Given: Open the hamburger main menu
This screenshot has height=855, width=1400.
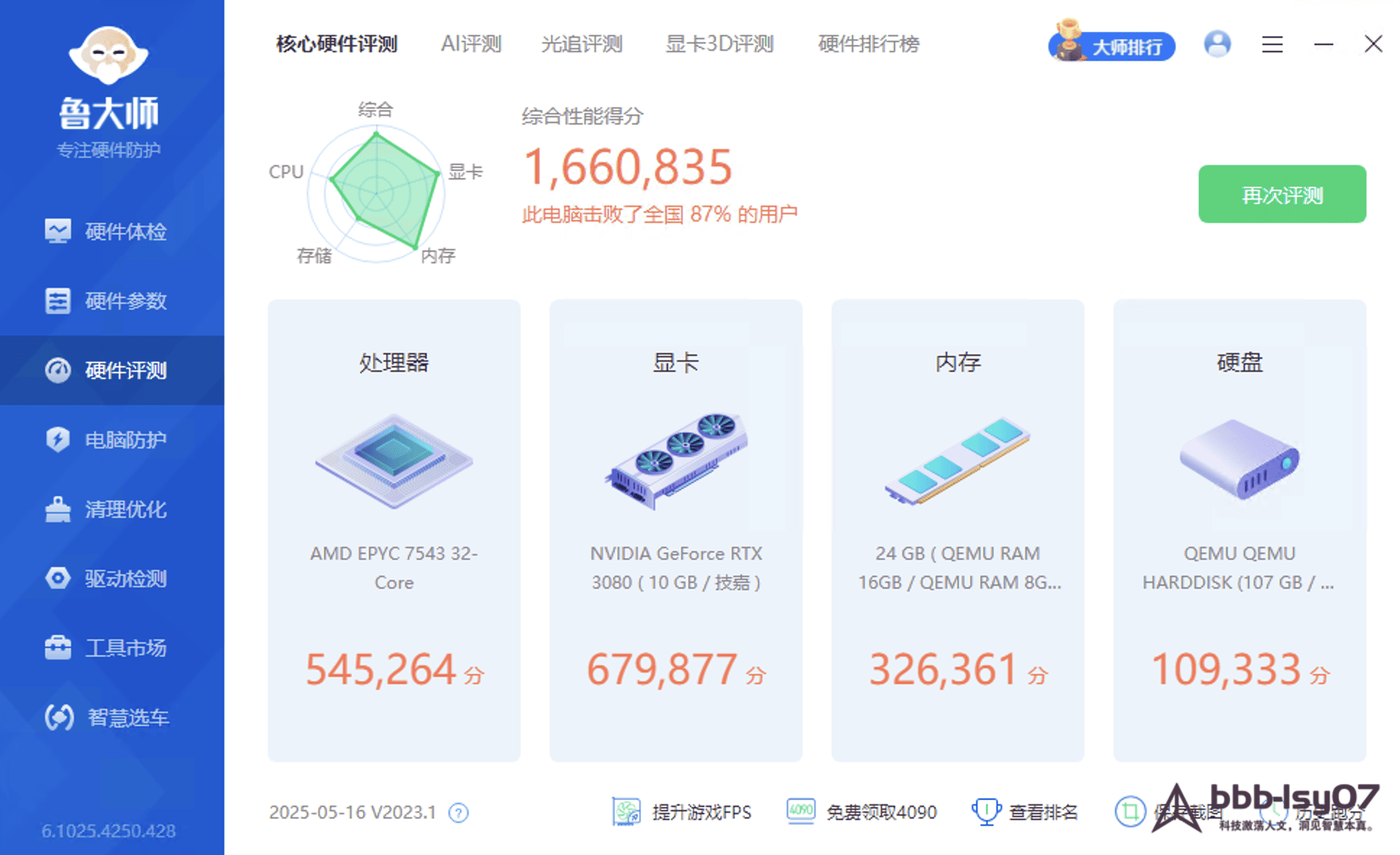Looking at the screenshot, I should (x=1272, y=45).
